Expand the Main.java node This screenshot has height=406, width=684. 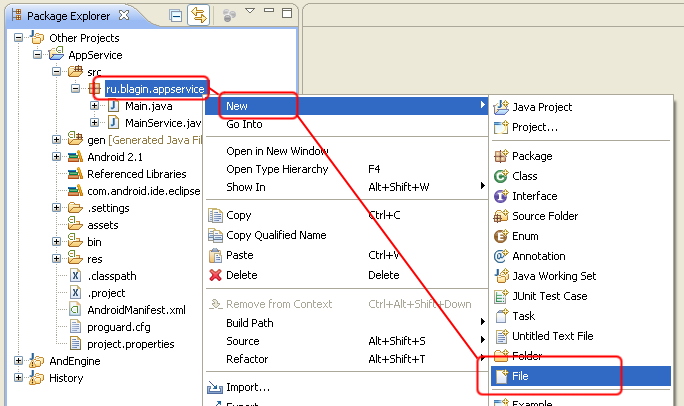[94, 106]
